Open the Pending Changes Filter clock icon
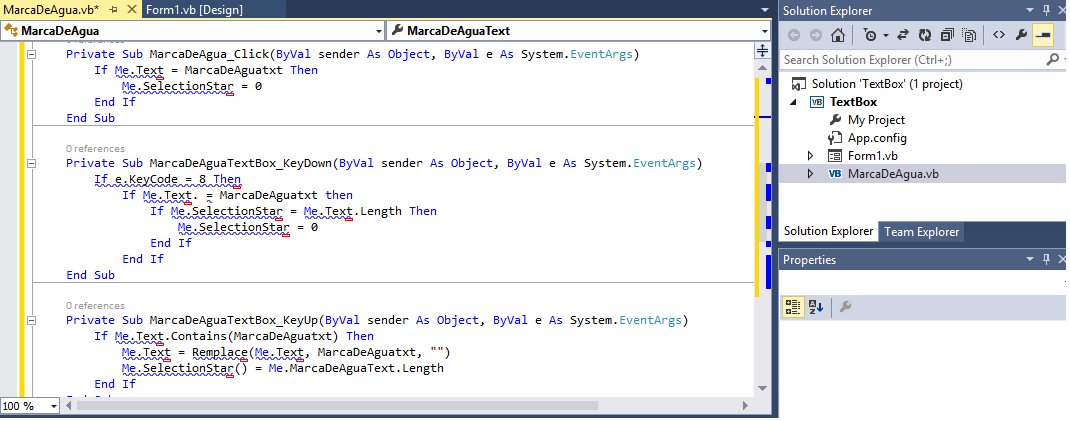 [x=870, y=35]
